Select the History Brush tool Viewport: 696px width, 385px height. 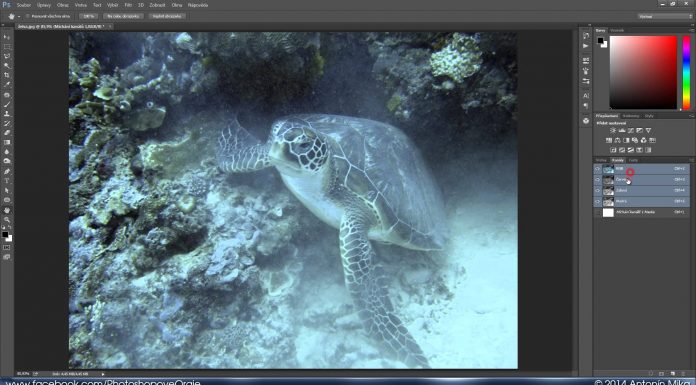(x=7, y=123)
